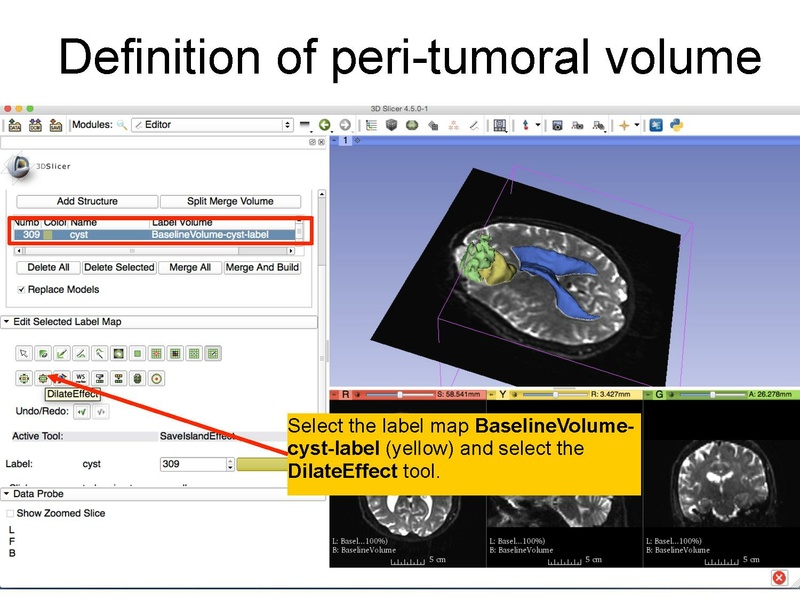The image size is (800, 600).
Task: Select the Paint tool in the Editor toolbar
Action: [44, 352]
